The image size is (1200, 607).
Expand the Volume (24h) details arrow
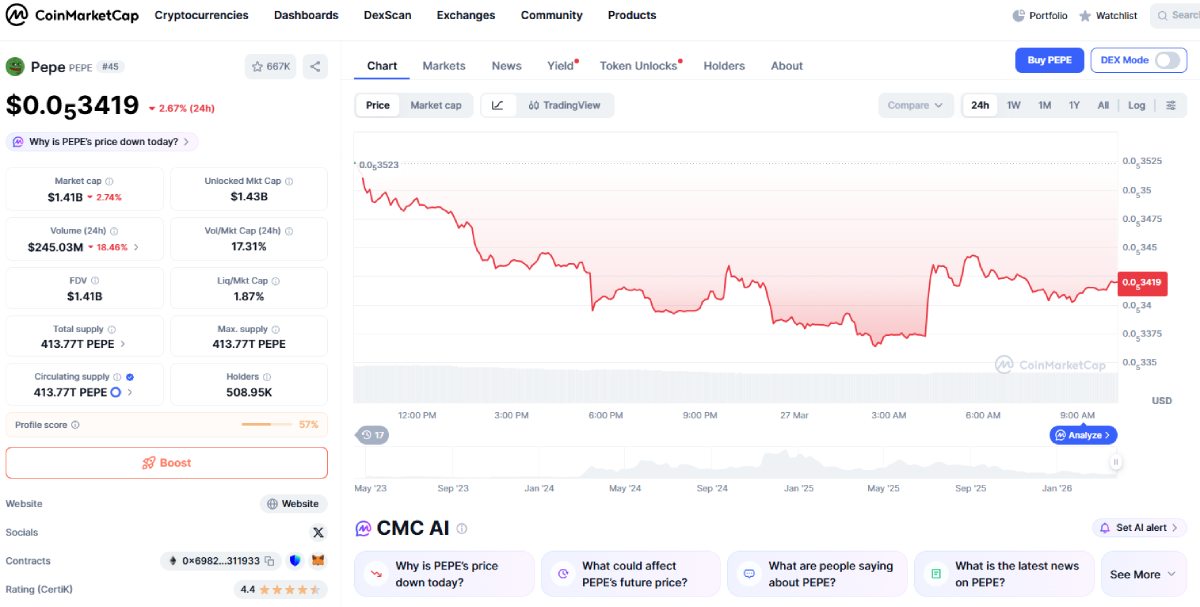[x=136, y=247]
